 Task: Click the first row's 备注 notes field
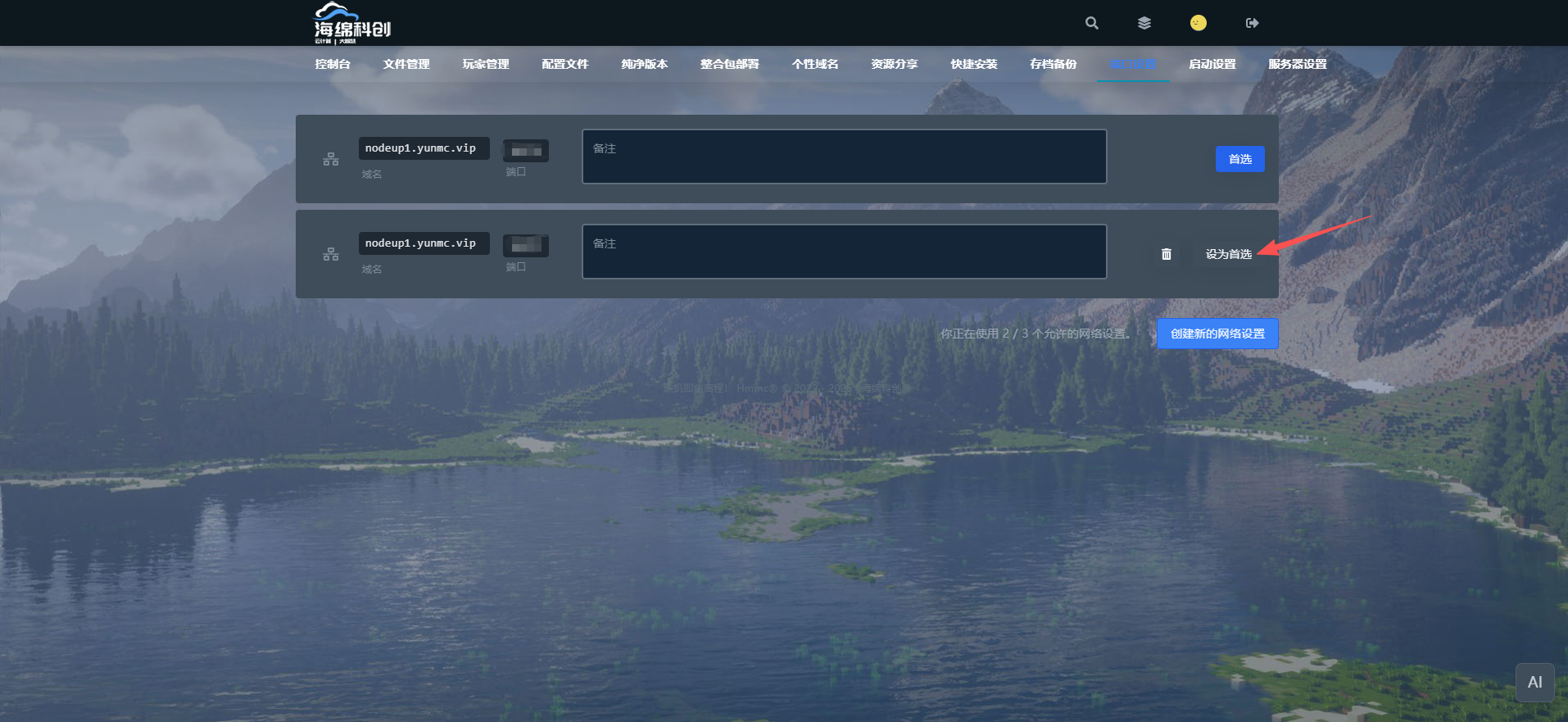tap(844, 157)
